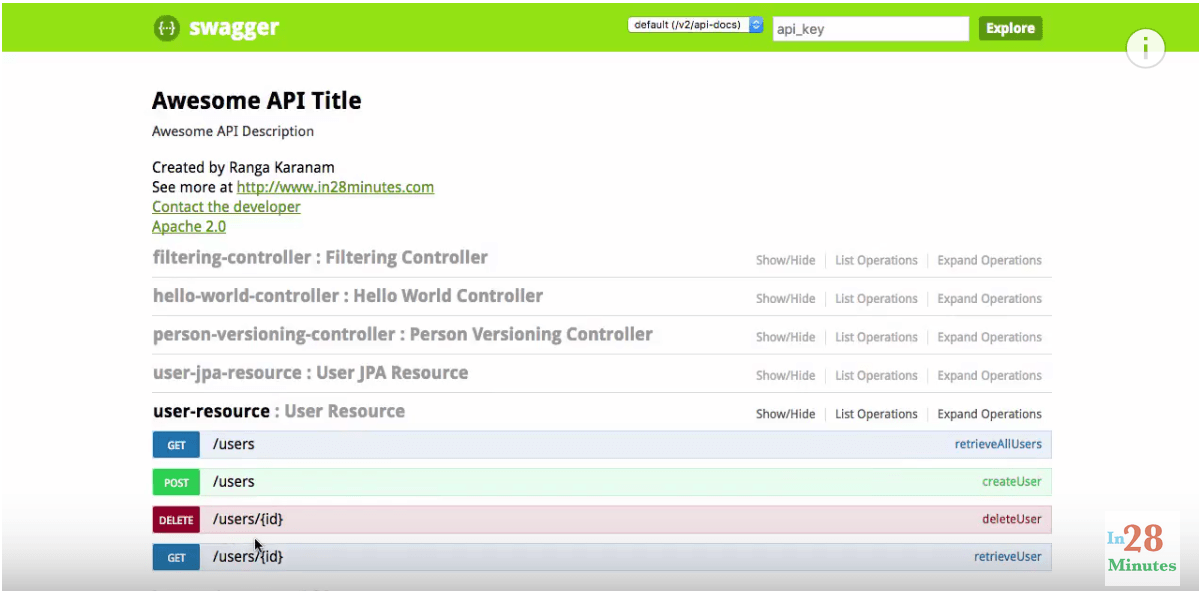Click the api_key input field

point(871,29)
